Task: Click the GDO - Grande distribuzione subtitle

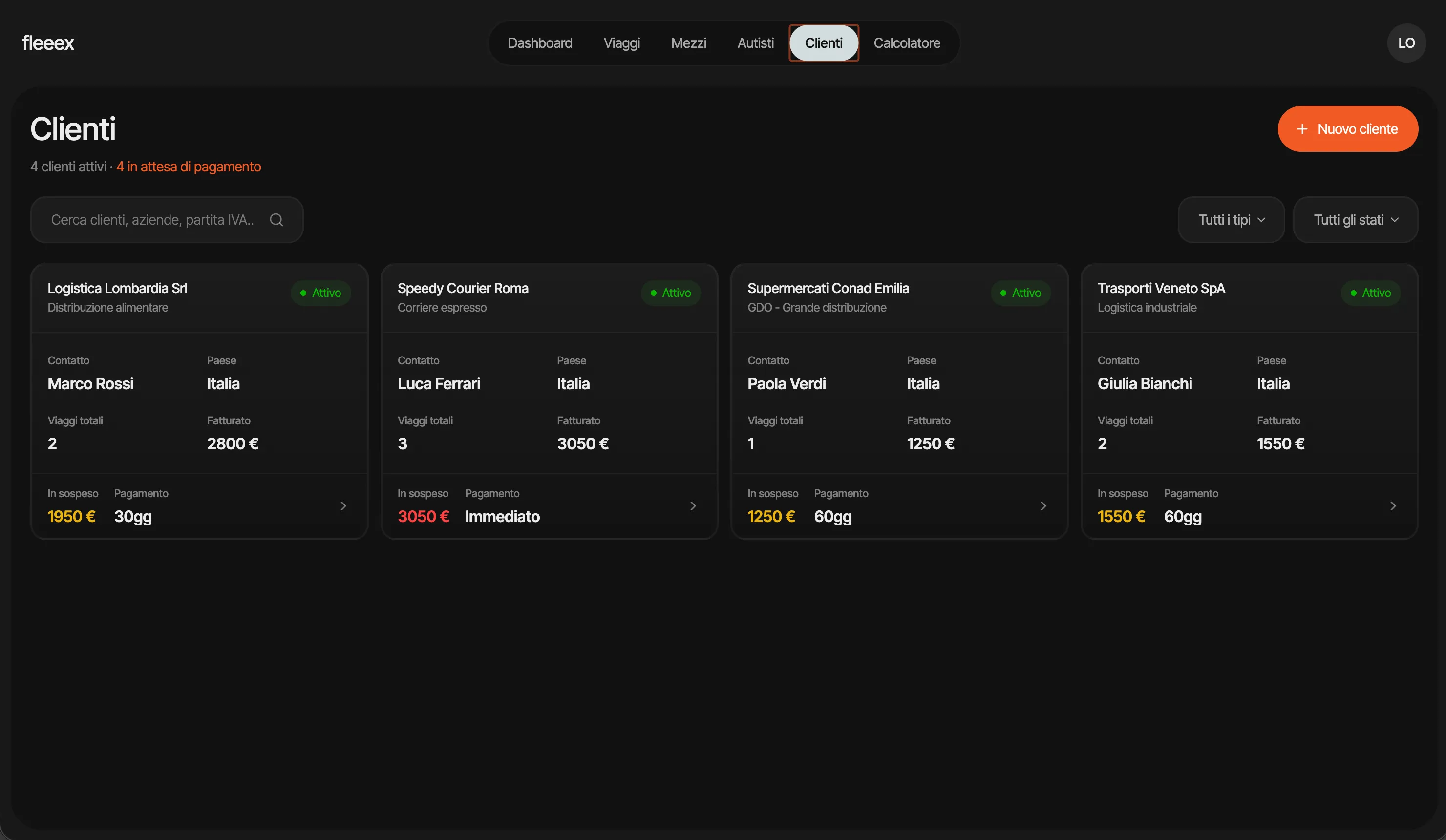Action: pos(817,308)
